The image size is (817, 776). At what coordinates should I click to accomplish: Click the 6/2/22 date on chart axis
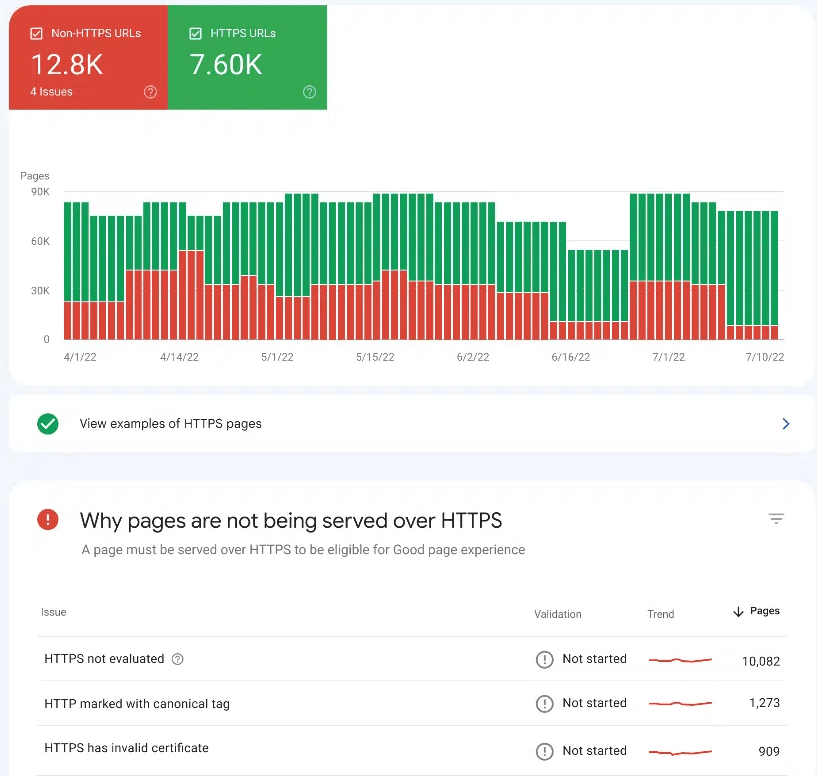click(473, 357)
